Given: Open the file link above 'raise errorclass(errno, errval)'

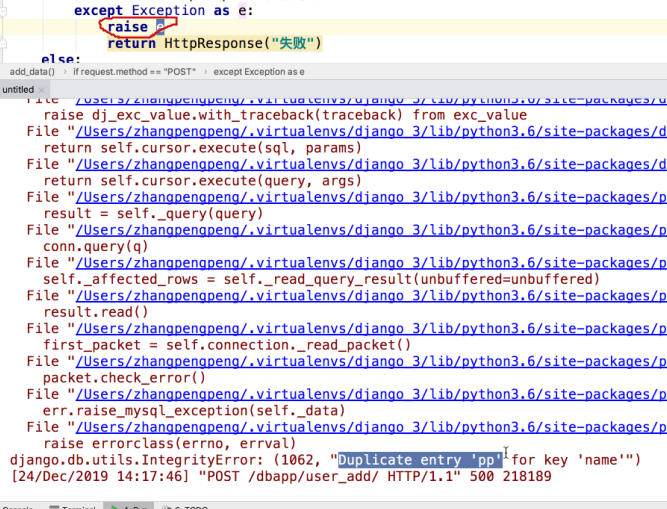Looking at the screenshot, I should [x=371, y=427].
